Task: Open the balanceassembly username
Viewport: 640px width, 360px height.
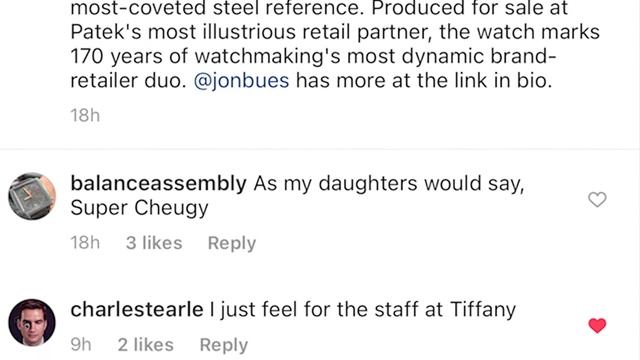Action: coord(158,183)
